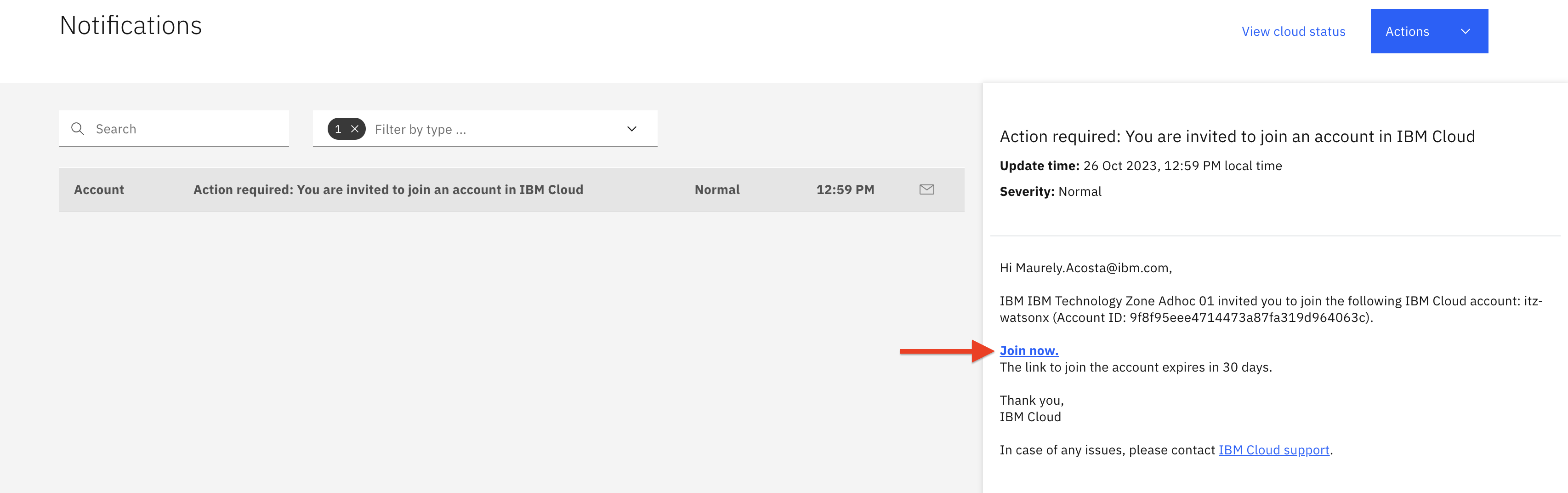Select the Action required notification row title
The width and height of the screenshot is (1568, 493).
(388, 189)
